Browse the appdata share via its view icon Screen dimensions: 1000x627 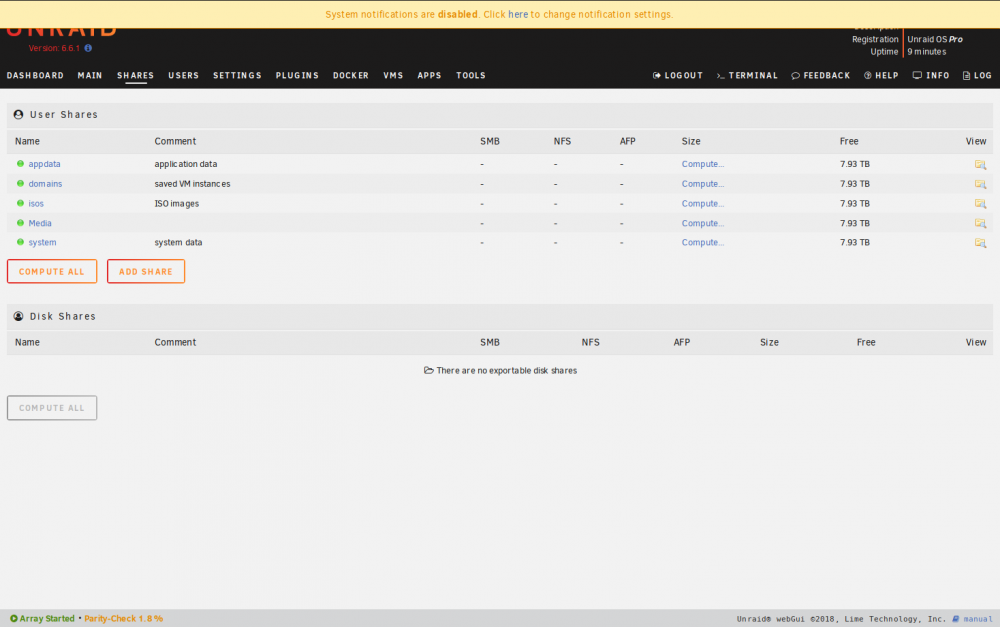pos(980,165)
